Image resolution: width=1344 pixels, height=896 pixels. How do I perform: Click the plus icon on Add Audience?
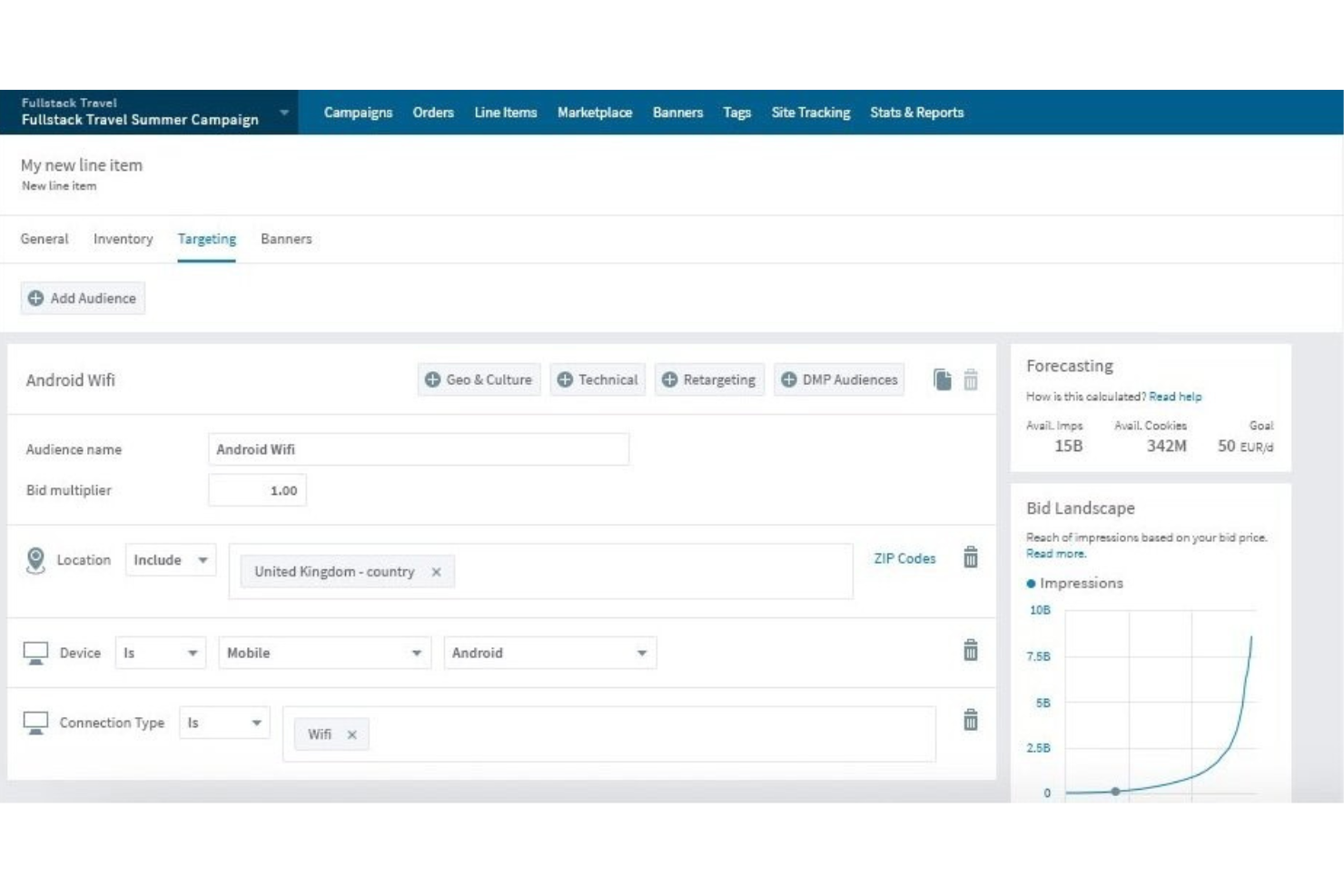coord(36,298)
